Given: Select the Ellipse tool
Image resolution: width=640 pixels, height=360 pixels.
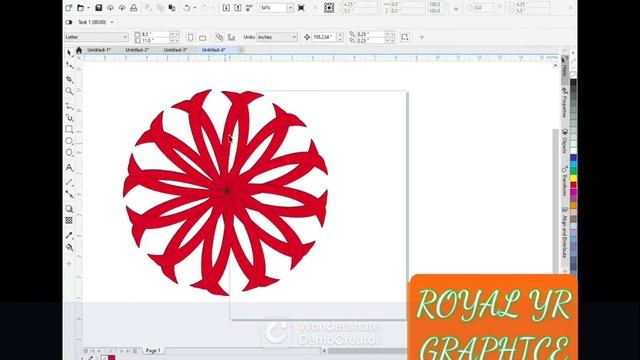Looking at the screenshot, I should (69, 141).
